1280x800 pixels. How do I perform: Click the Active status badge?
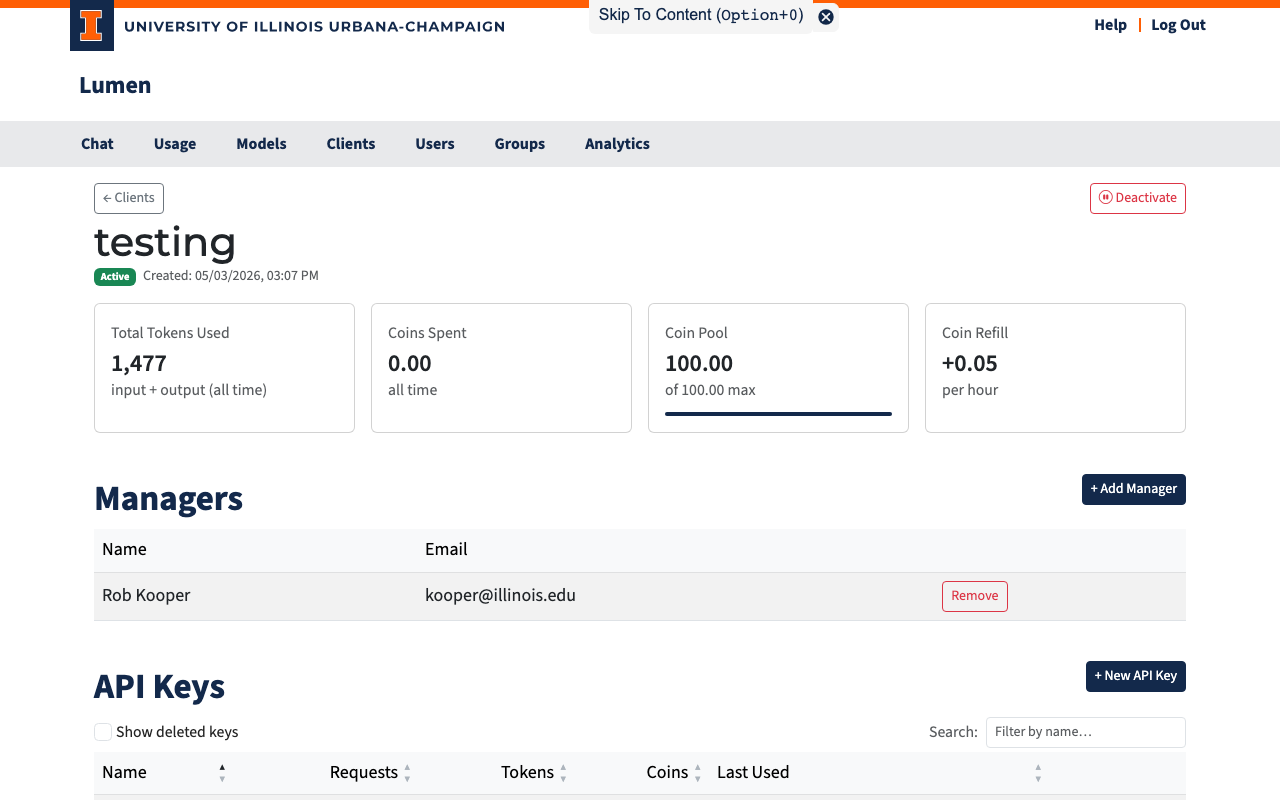(115, 276)
